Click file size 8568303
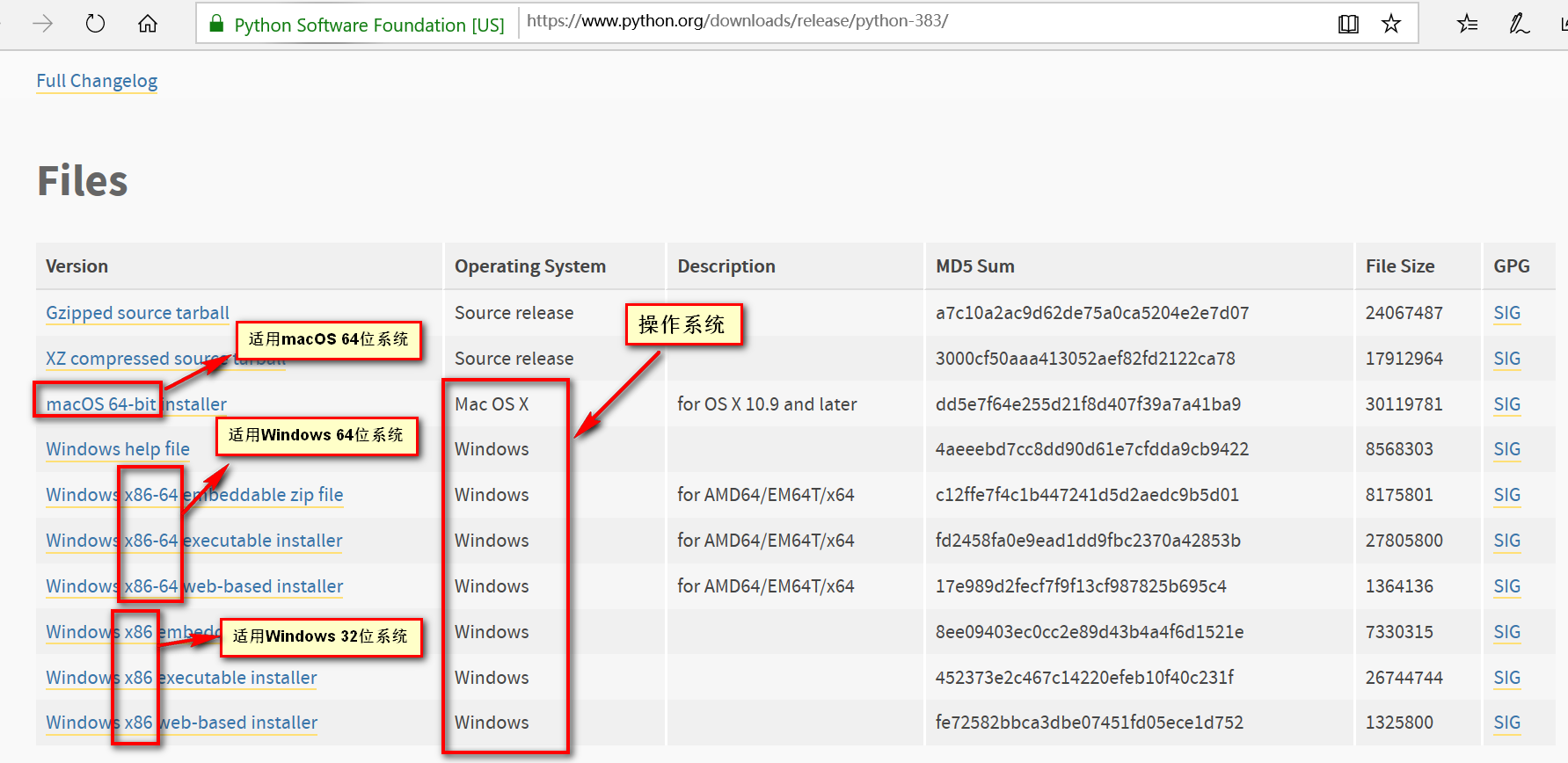The image size is (1568, 763). (x=1399, y=449)
